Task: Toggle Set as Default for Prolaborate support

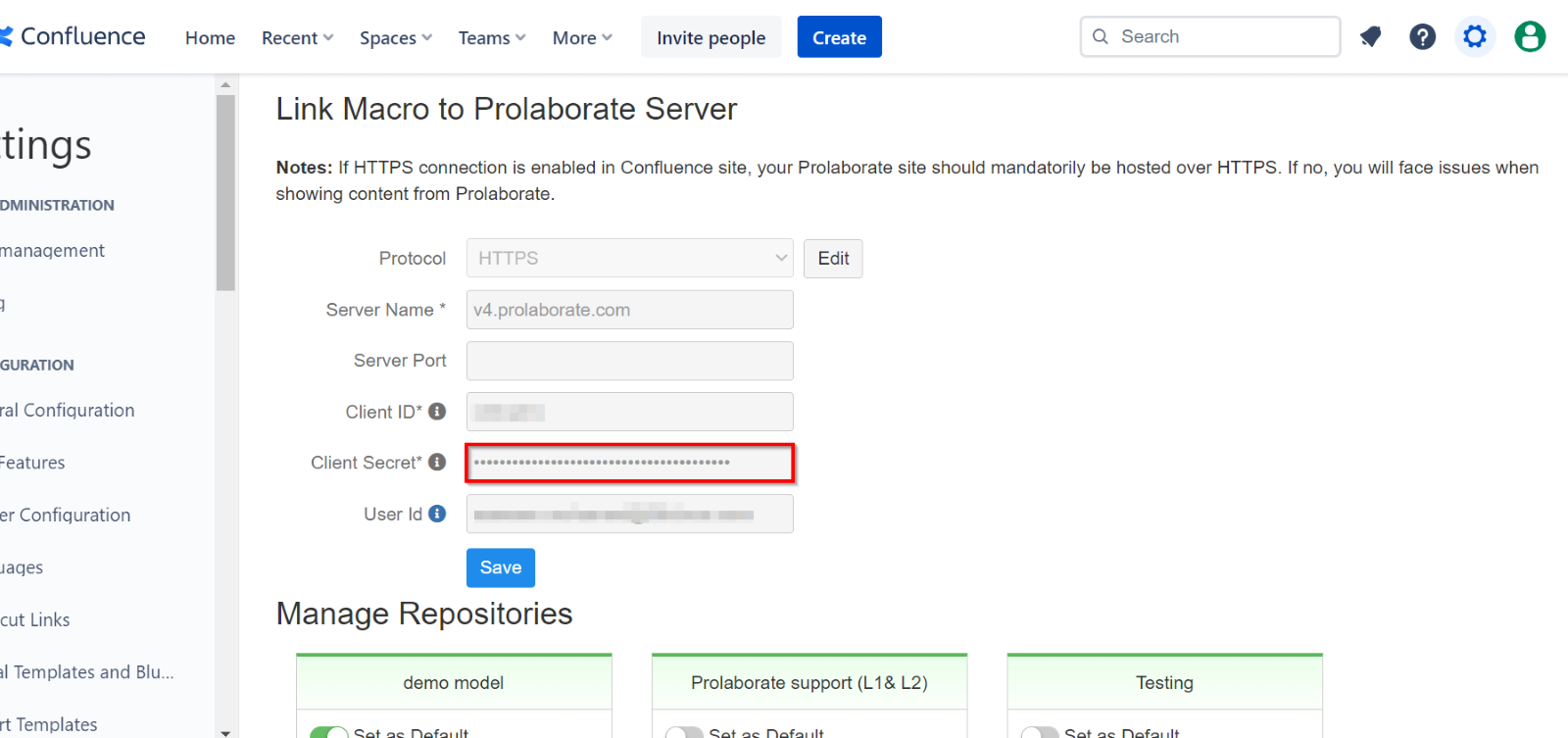Action: (x=684, y=732)
